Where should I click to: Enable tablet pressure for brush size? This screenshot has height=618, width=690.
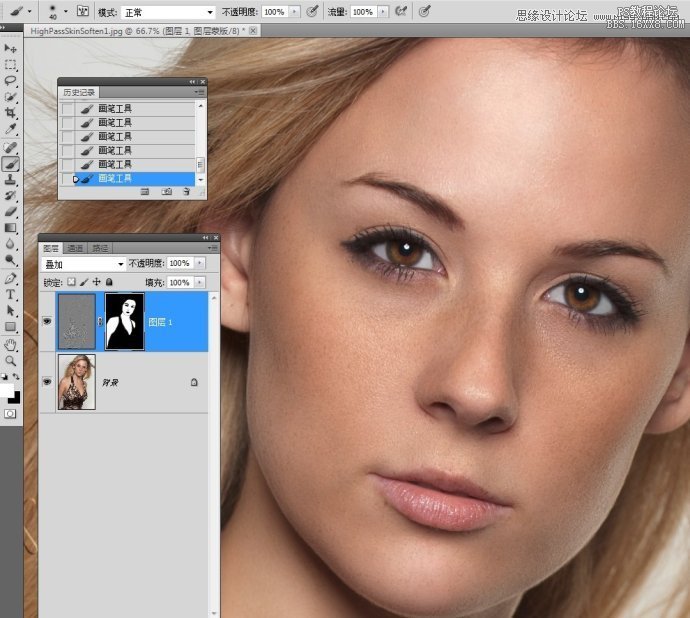tap(424, 12)
